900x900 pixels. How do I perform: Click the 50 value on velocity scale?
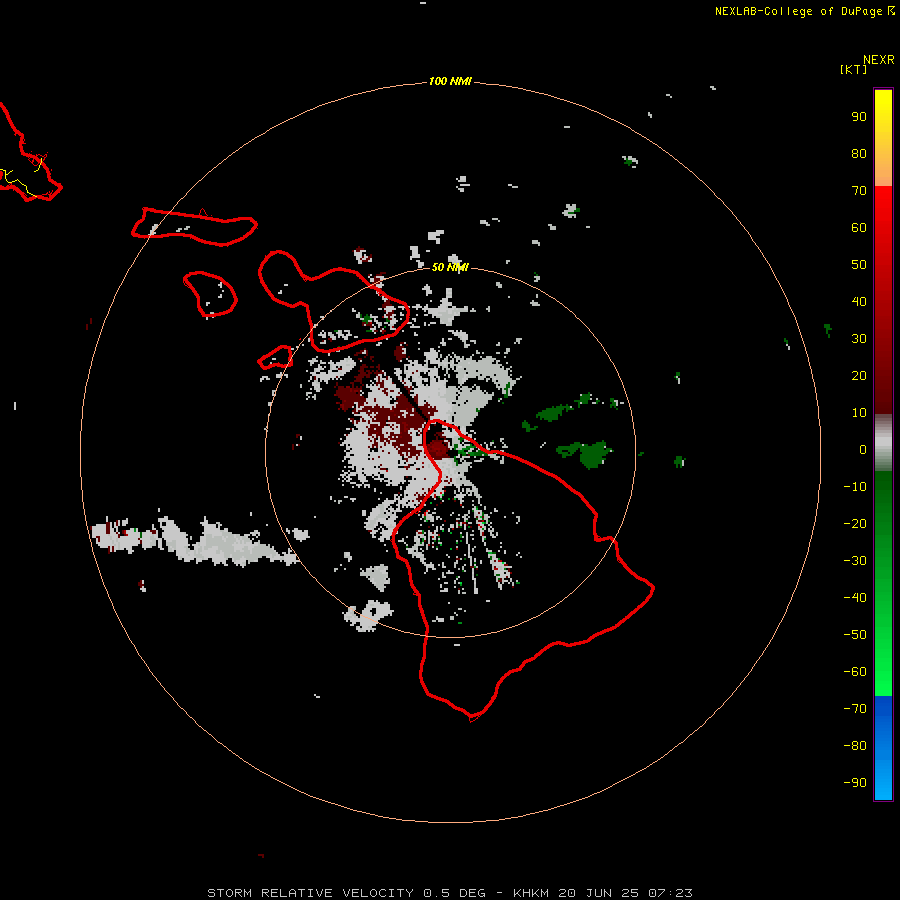click(859, 265)
